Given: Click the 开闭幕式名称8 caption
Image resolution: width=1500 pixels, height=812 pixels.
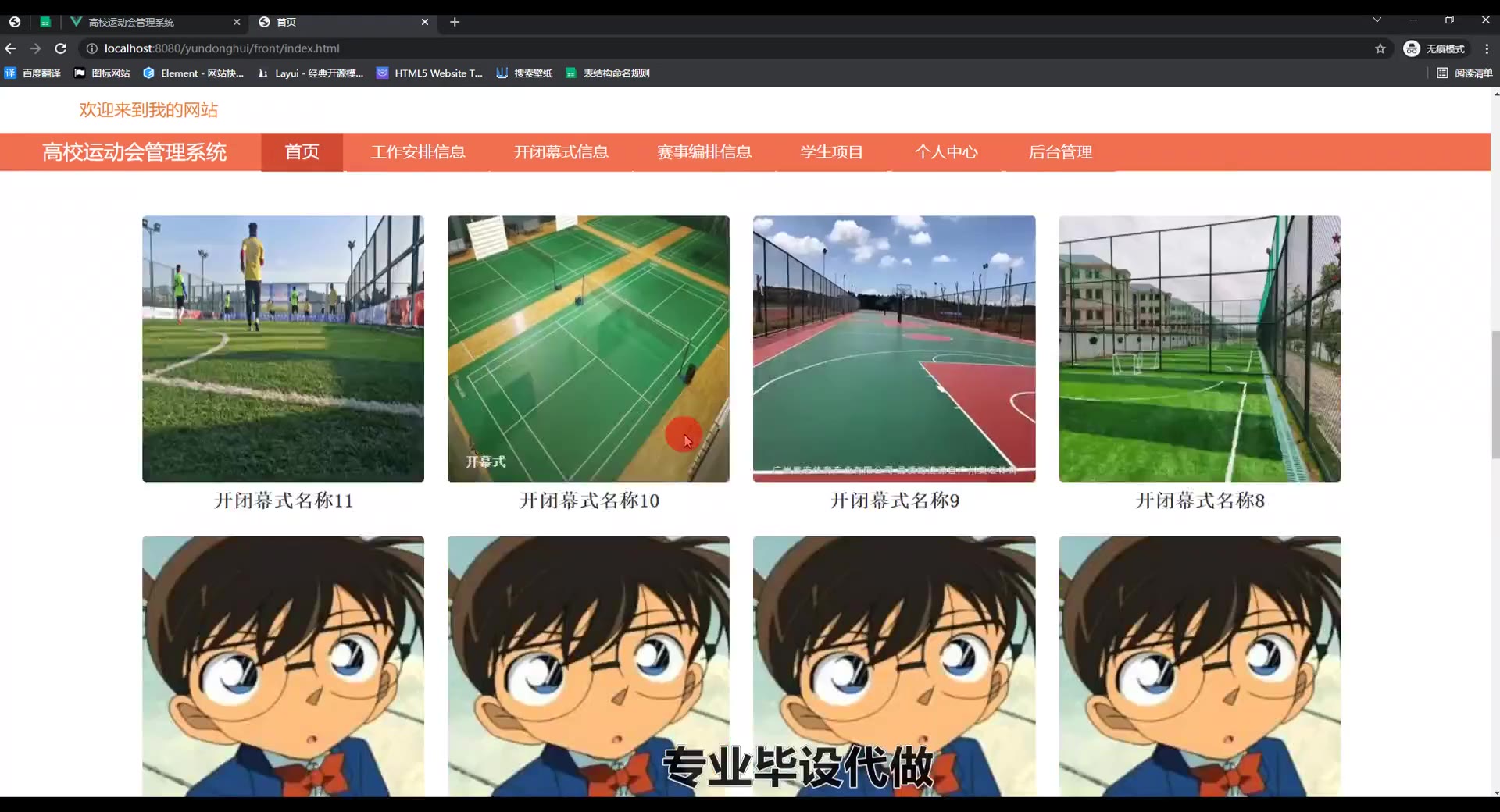Looking at the screenshot, I should (x=1200, y=500).
